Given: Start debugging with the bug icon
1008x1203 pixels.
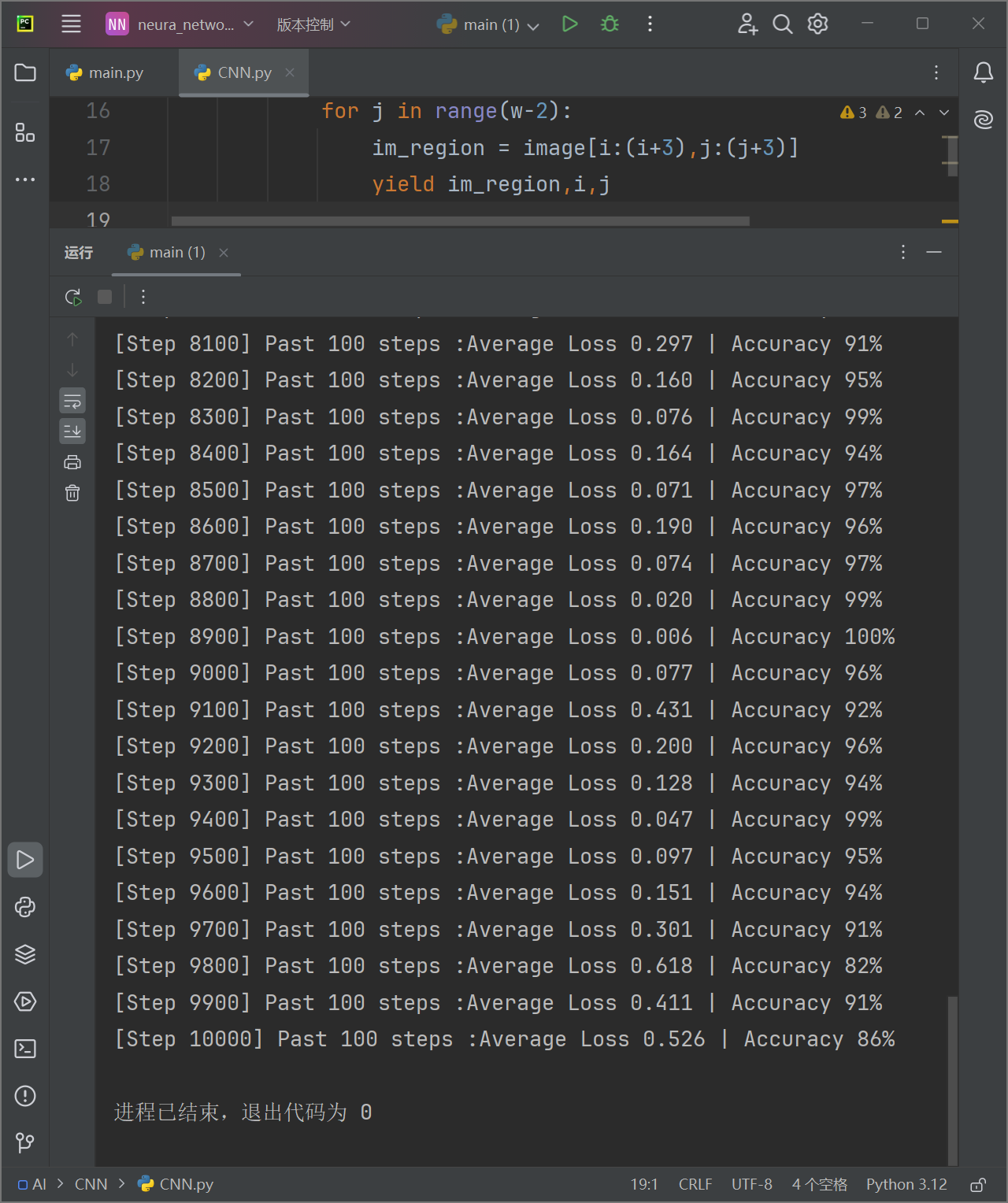Looking at the screenshot, I should 610,24.
